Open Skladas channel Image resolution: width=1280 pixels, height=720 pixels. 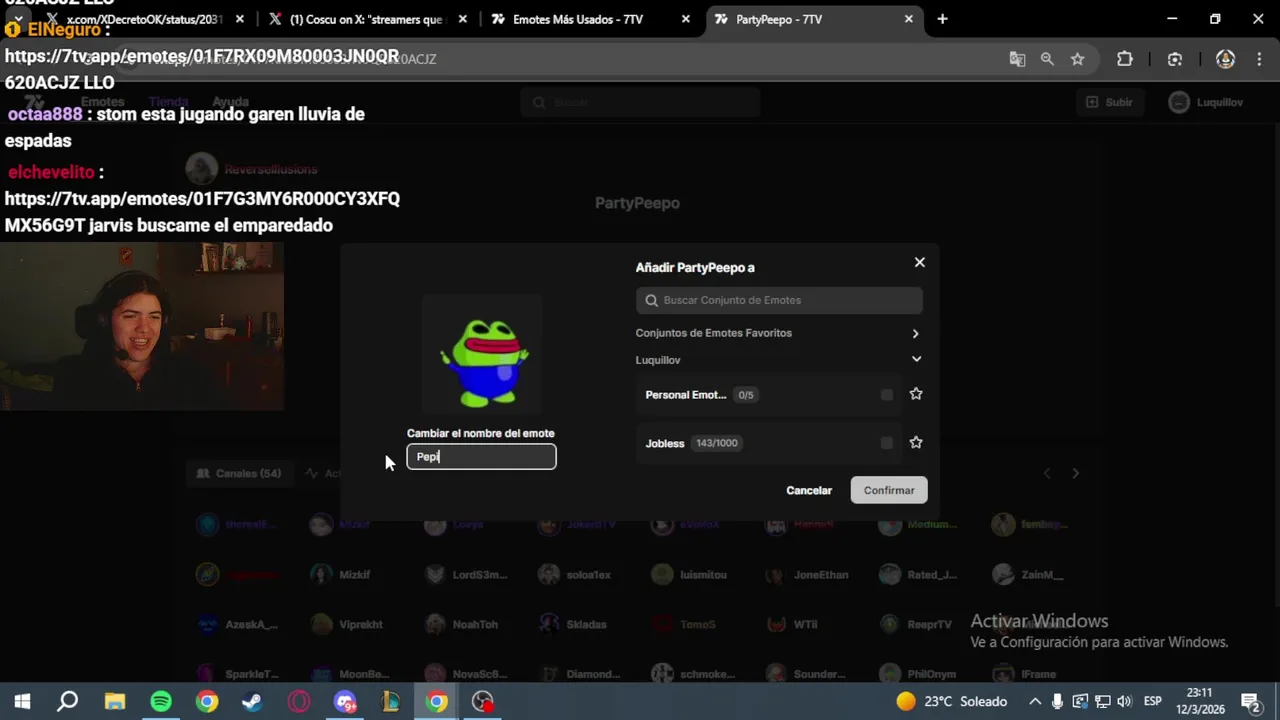573,624
